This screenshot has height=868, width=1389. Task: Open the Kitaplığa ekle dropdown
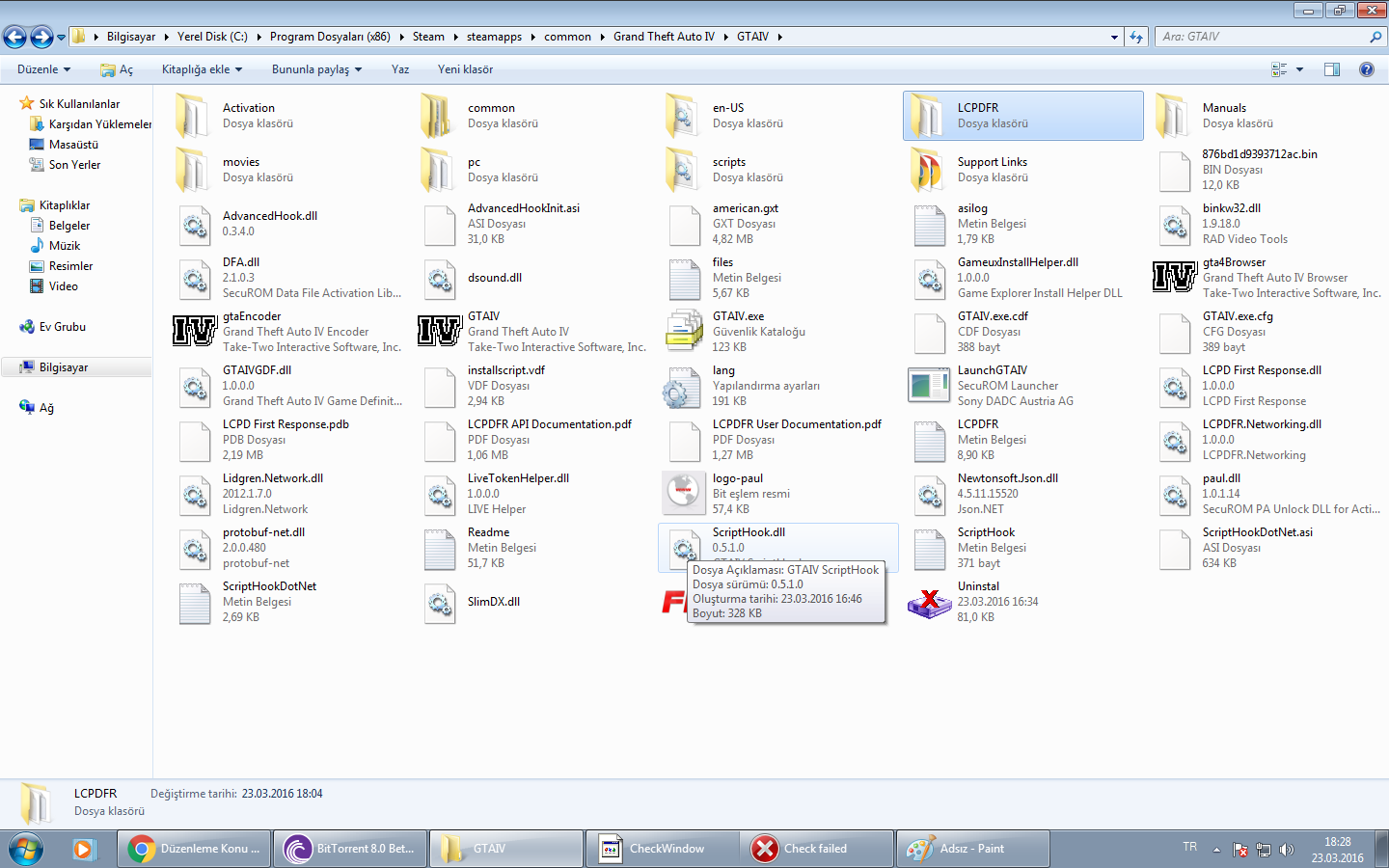tap(202, 69)
